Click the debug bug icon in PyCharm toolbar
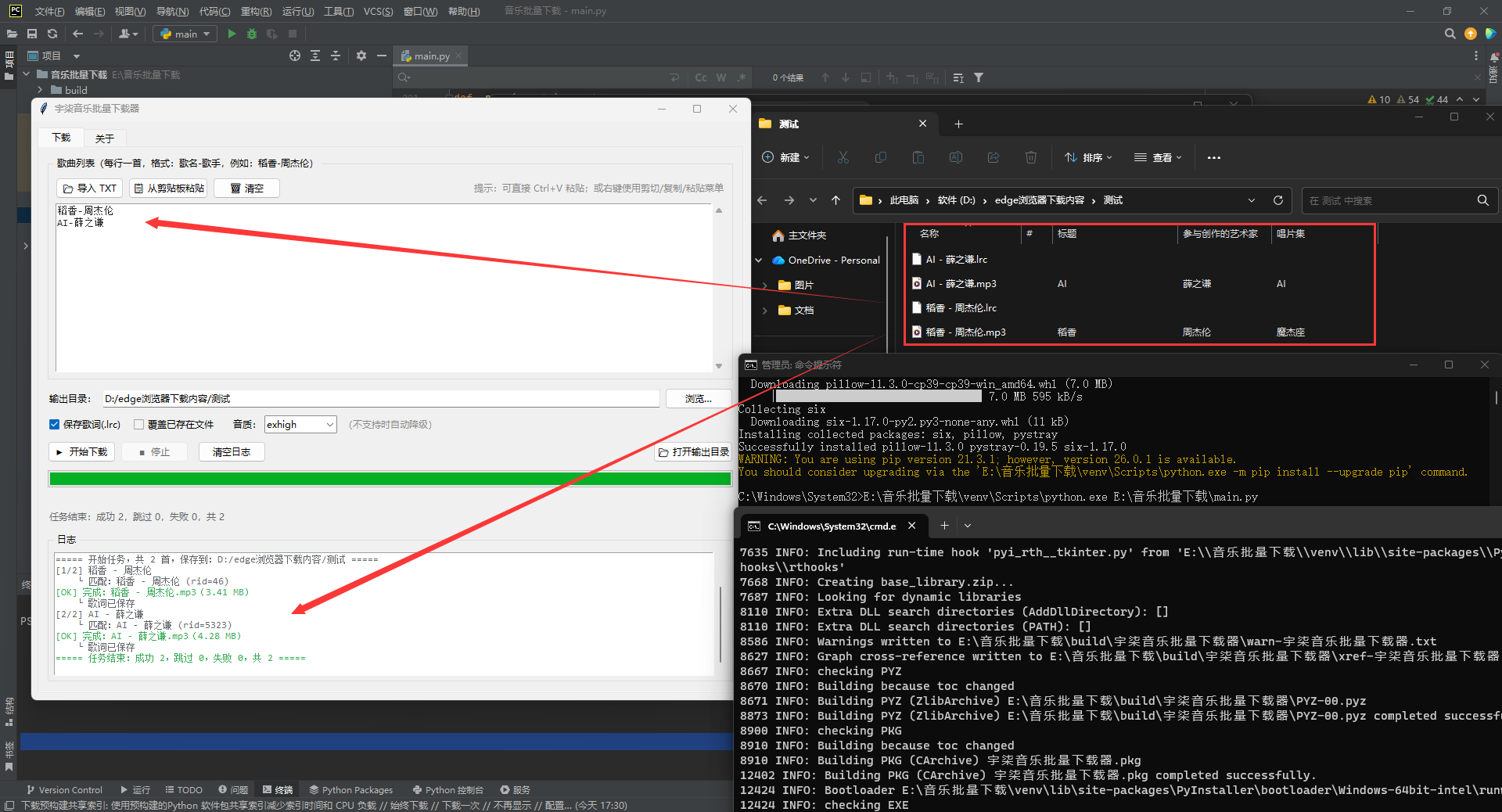The width and height of the screenshot is (1502, 812). pos(252,34)
